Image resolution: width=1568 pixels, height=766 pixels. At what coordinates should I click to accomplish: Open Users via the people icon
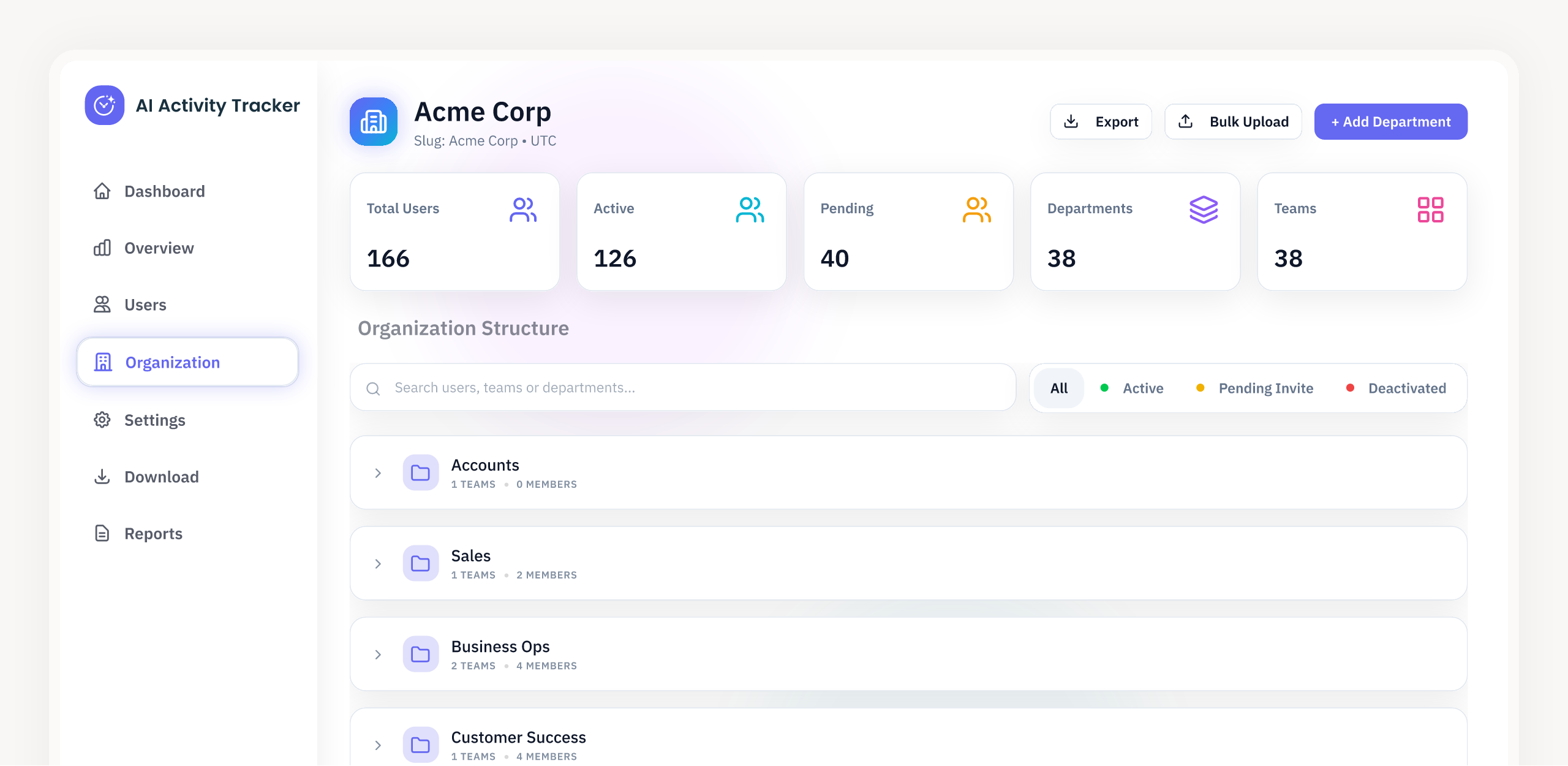coord(102,305)
